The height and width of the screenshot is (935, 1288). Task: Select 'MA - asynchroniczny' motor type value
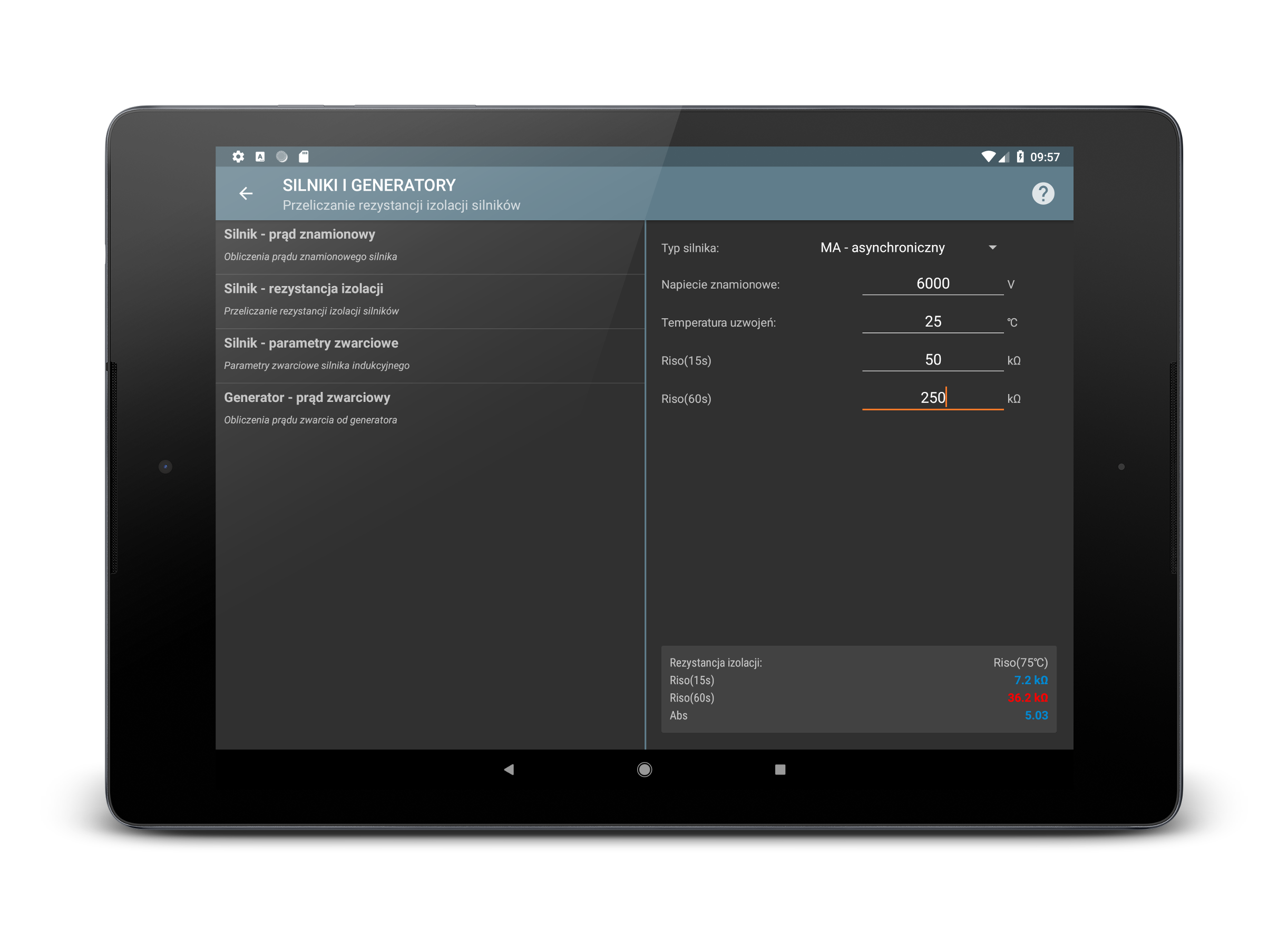click(882, 248)
